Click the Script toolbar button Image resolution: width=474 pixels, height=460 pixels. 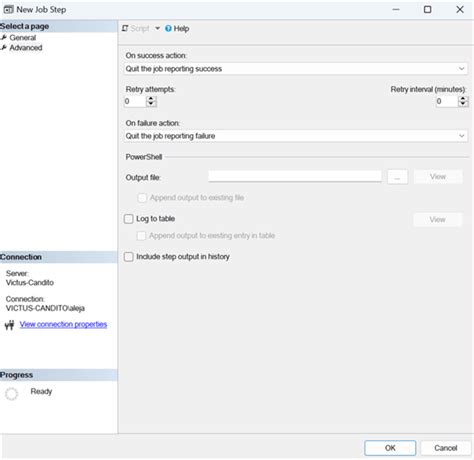pyautogui.click(x=136, y=29)
